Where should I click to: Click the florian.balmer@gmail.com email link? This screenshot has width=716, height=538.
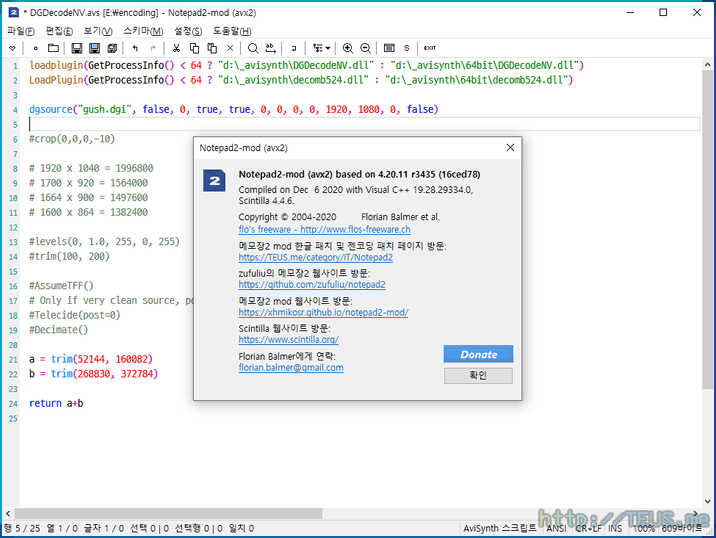click(x=291, y=368)
